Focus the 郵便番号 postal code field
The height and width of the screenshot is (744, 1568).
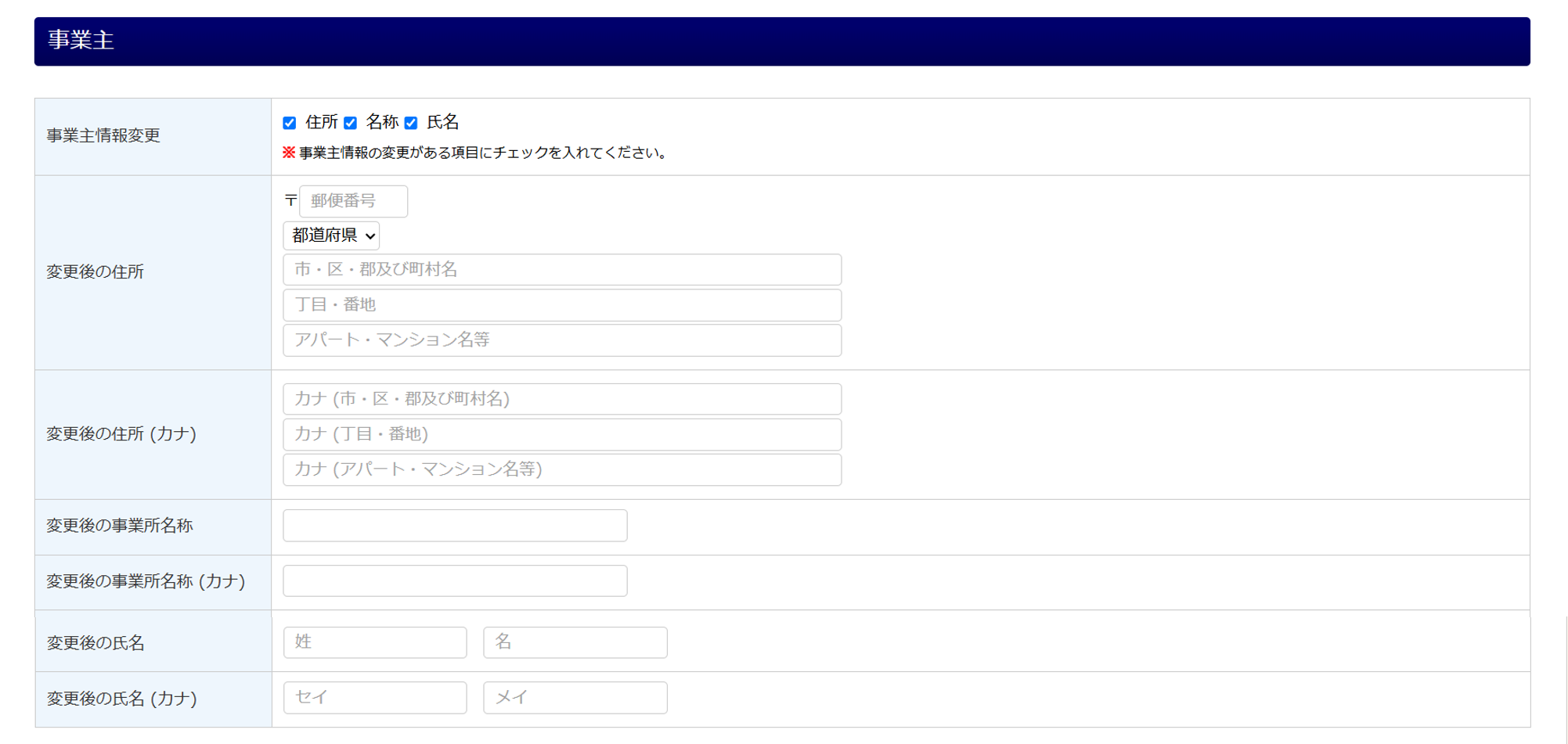(x=353, y=201)
